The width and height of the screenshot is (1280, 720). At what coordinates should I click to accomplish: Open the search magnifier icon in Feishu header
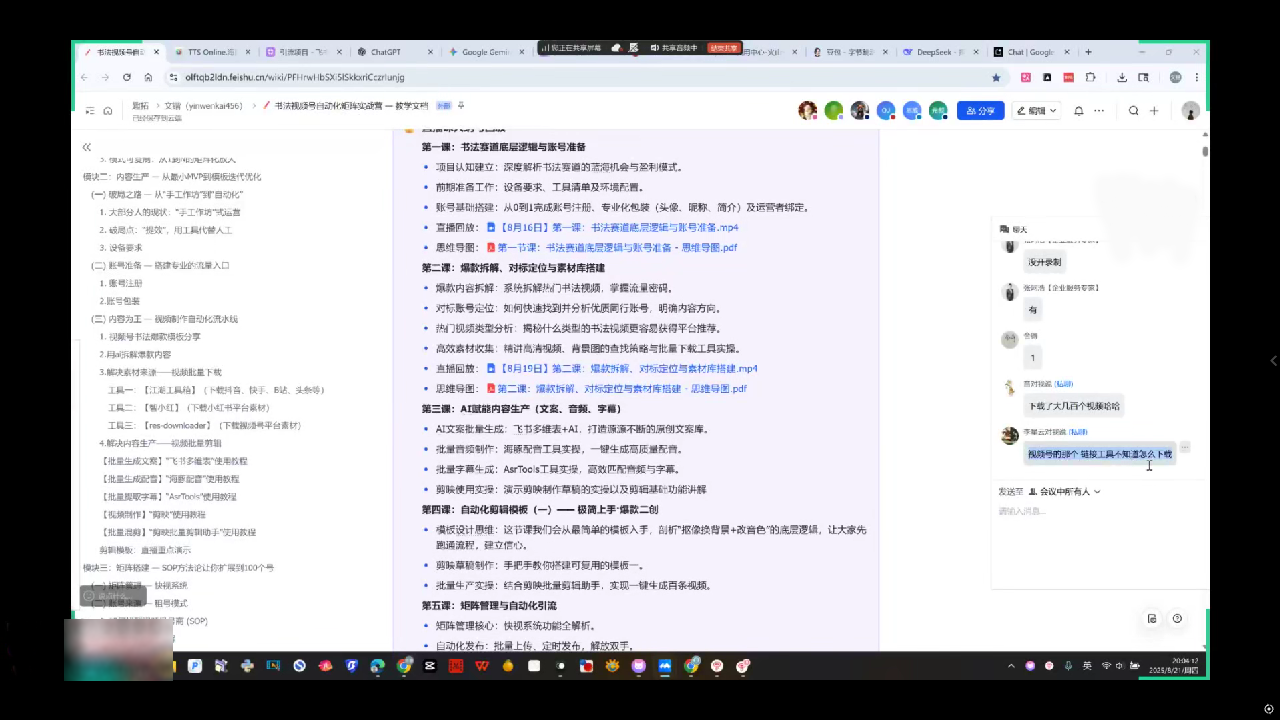[1133, 111]
